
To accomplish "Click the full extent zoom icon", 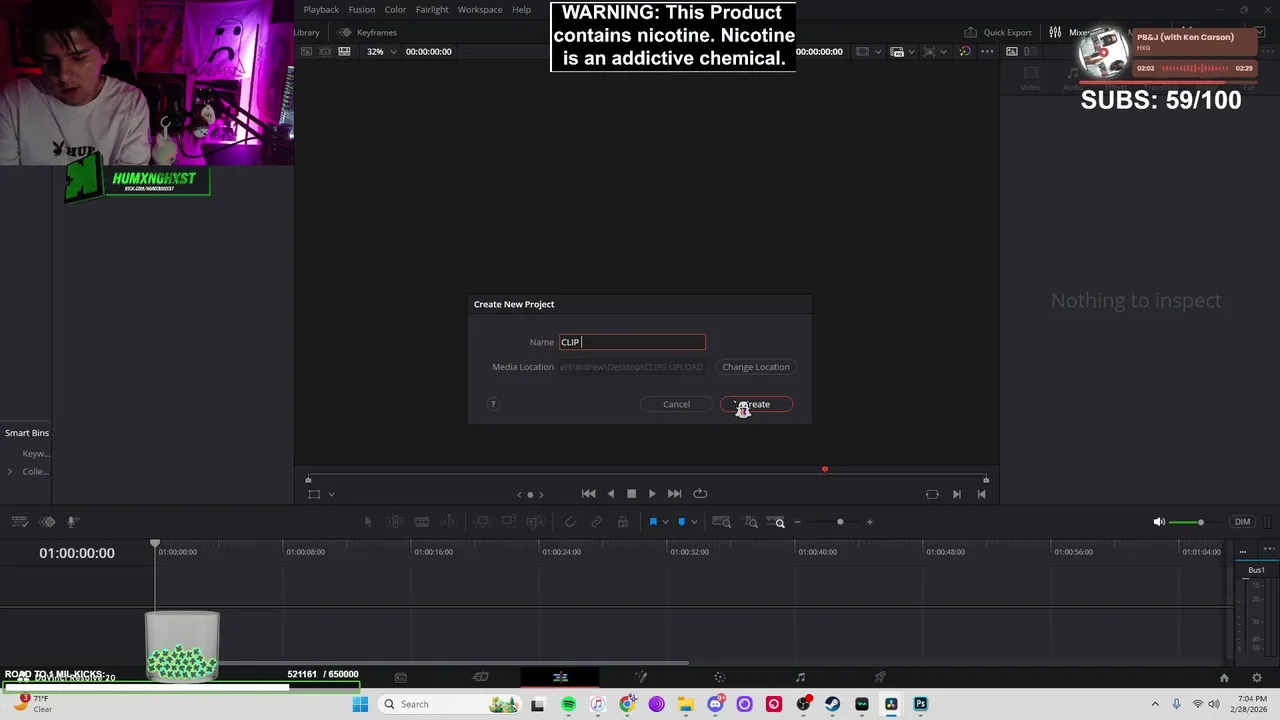I will (721, 522).
